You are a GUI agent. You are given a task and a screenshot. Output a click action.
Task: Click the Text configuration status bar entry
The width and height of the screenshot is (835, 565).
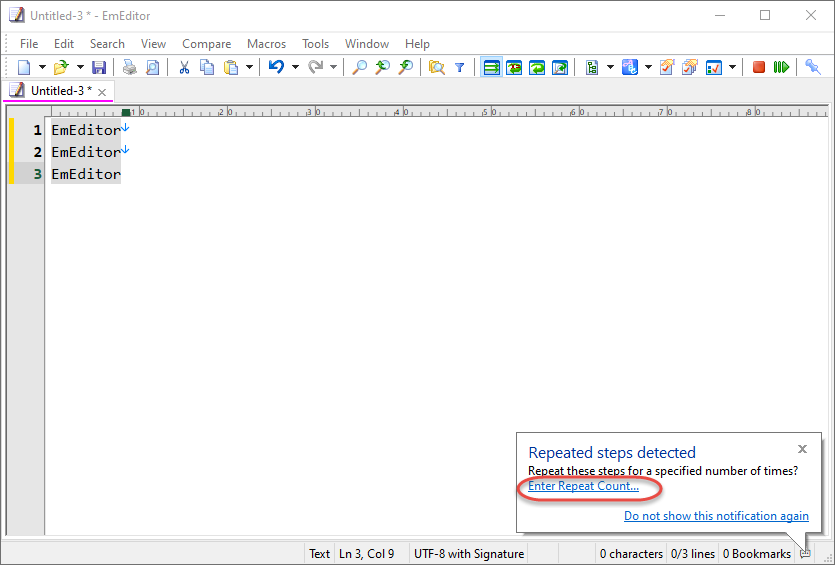(320, 554)
